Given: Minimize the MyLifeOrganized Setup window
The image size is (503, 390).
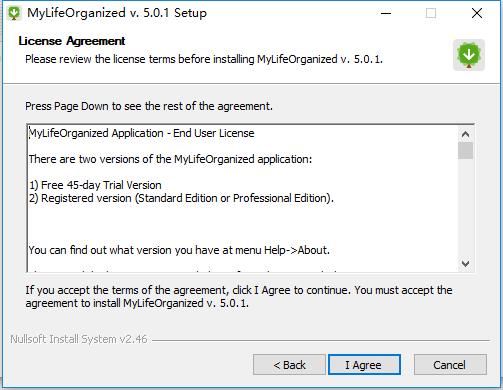Looking at the screenshot, I should point(386,13).
